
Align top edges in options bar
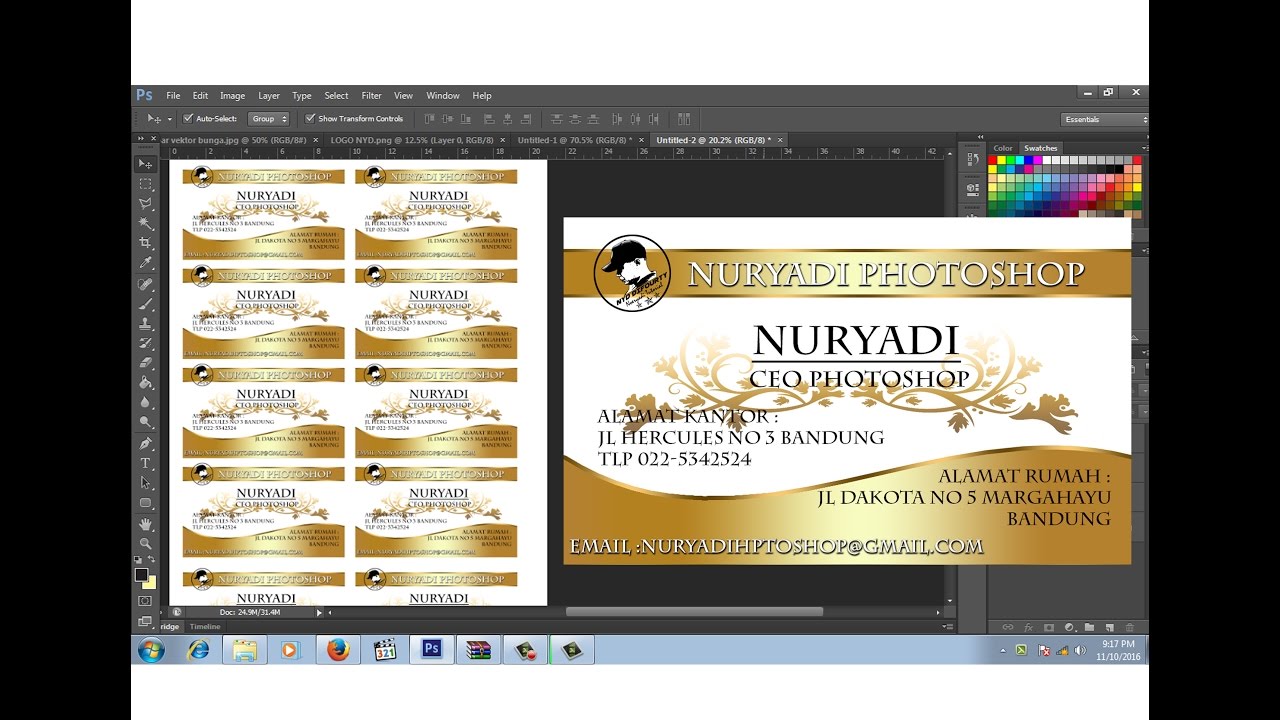(430, 119)
